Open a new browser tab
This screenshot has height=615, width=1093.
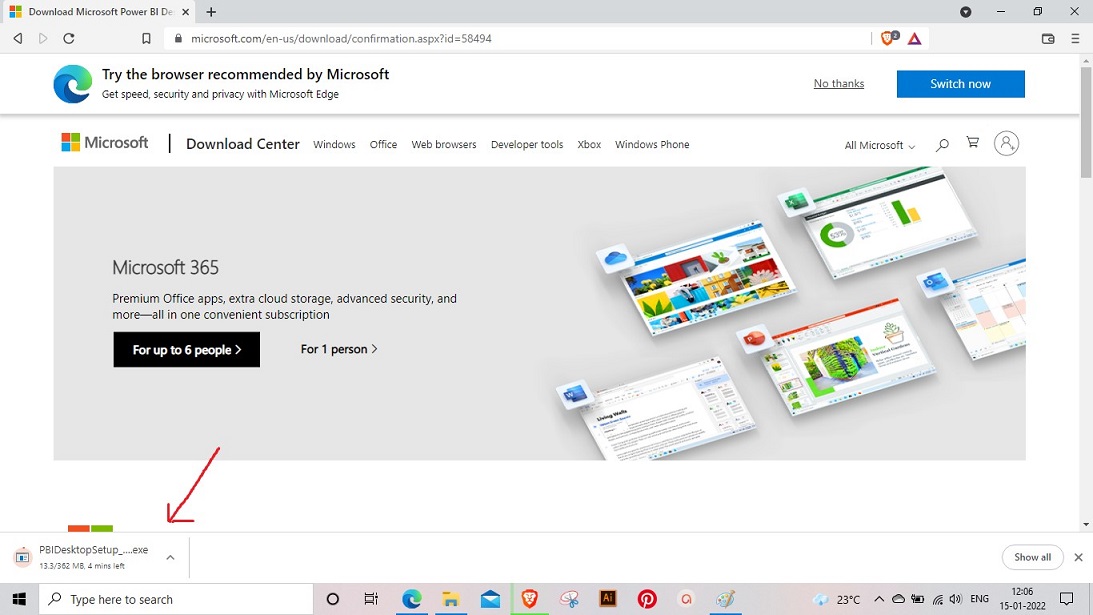pyautogui.click(x=211, y=12)
